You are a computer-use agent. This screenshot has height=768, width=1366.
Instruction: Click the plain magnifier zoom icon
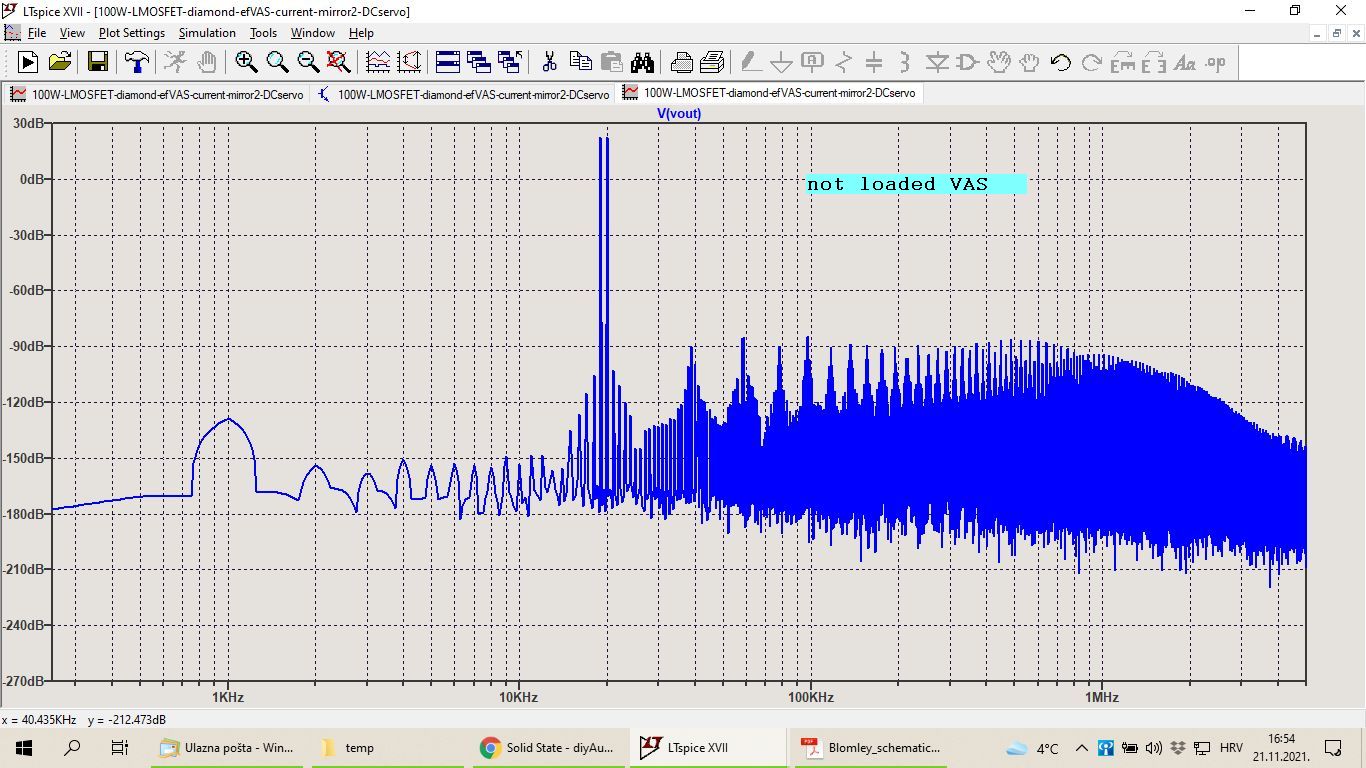[x=277, y=62]
